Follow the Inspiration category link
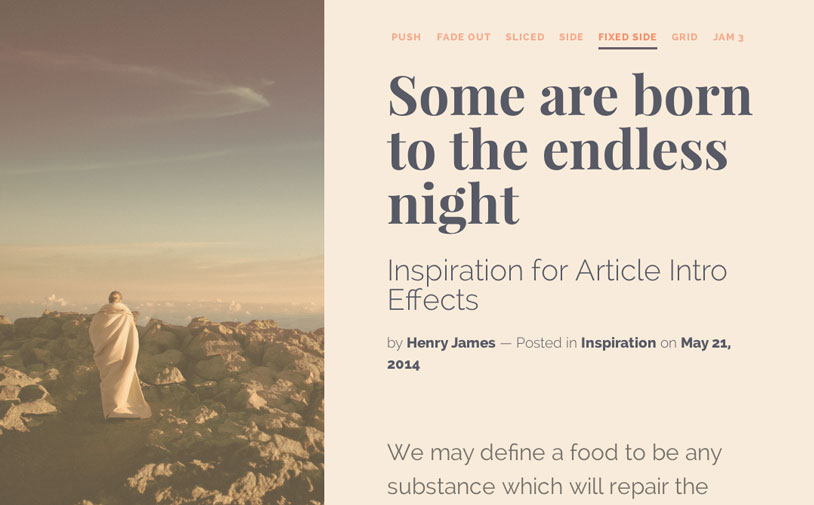The height and width of the screenshot is (505, 814). click(x=618, y=343)
